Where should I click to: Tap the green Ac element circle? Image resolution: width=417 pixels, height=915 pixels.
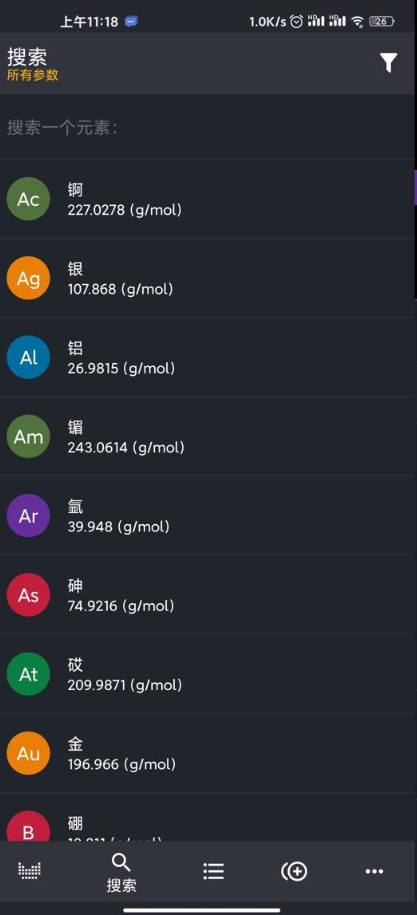tap(28, 199)
